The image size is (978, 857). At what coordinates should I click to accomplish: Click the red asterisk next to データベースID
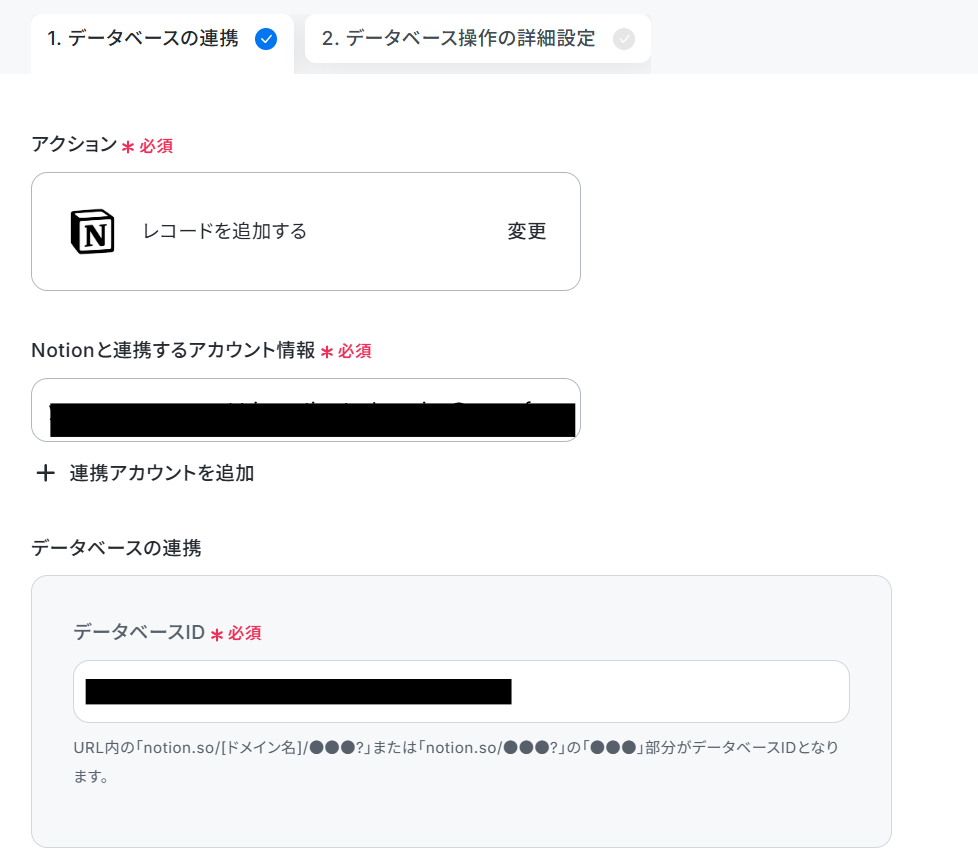[216, 635]
